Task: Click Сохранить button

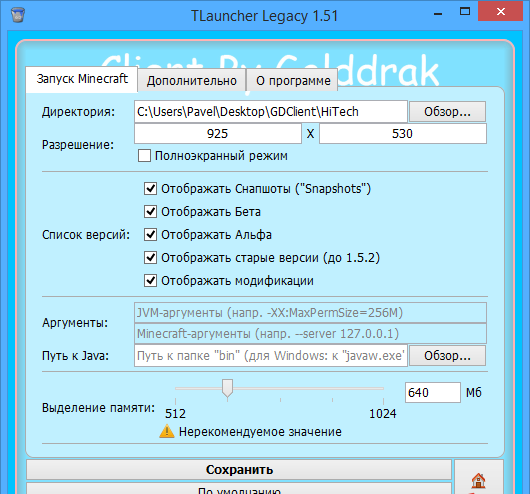Action: point(239,470)
